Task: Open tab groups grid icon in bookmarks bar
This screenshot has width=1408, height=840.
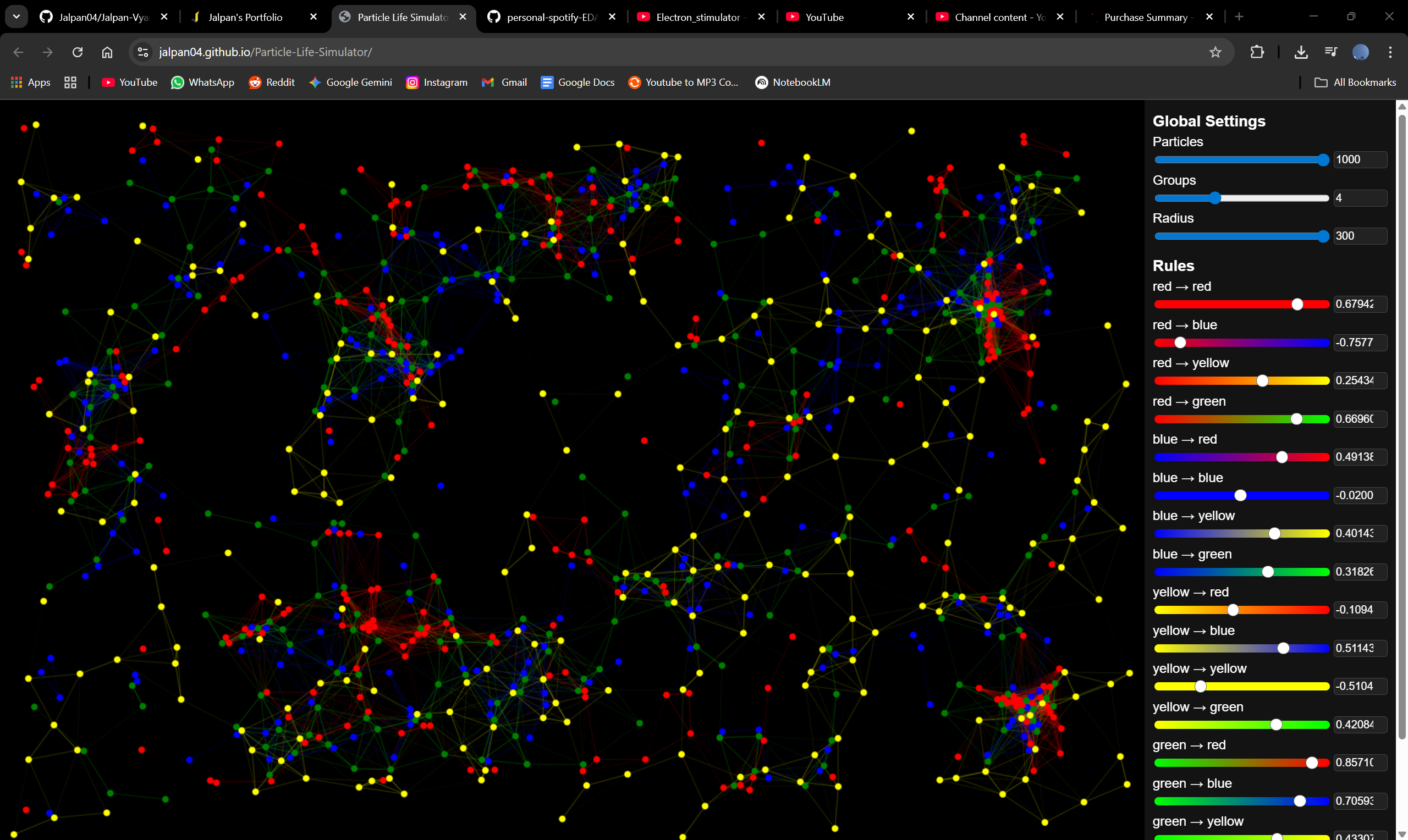Action: [70, 82]
